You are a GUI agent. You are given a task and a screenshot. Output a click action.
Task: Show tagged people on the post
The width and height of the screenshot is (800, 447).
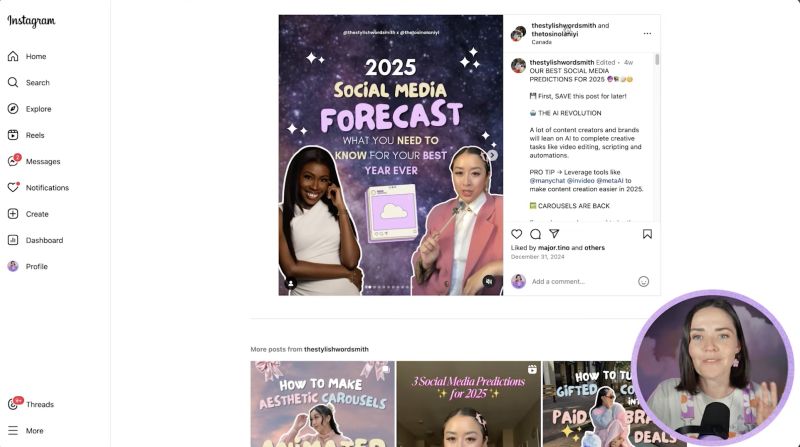[291, 283]
